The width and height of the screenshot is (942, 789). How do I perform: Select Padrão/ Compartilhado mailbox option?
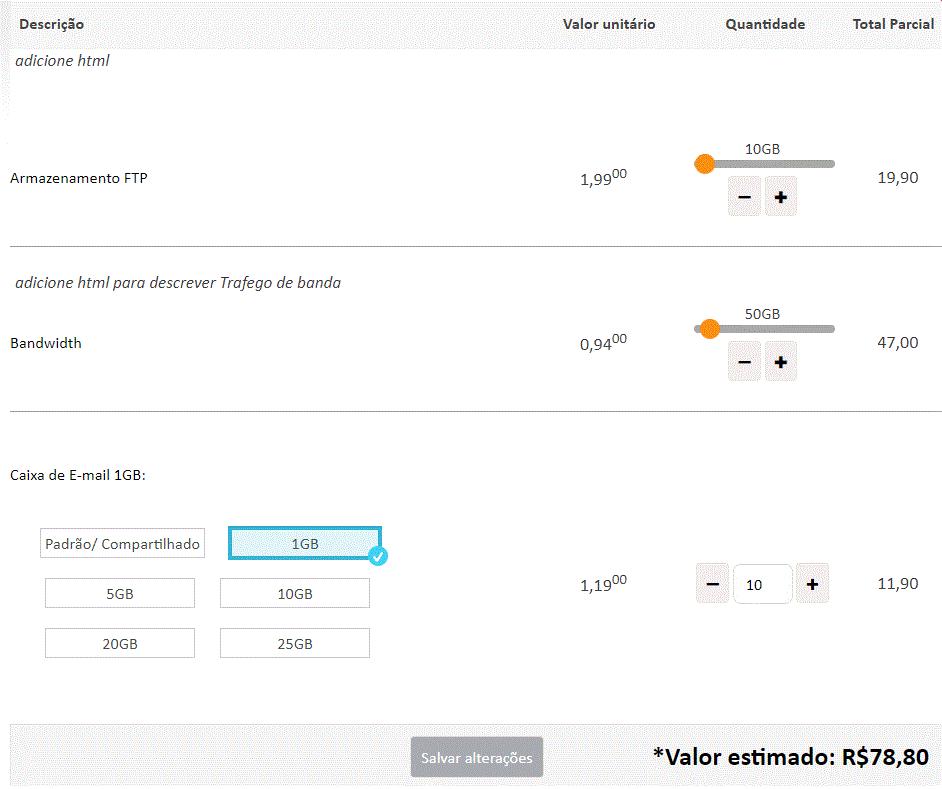[122, 544]
